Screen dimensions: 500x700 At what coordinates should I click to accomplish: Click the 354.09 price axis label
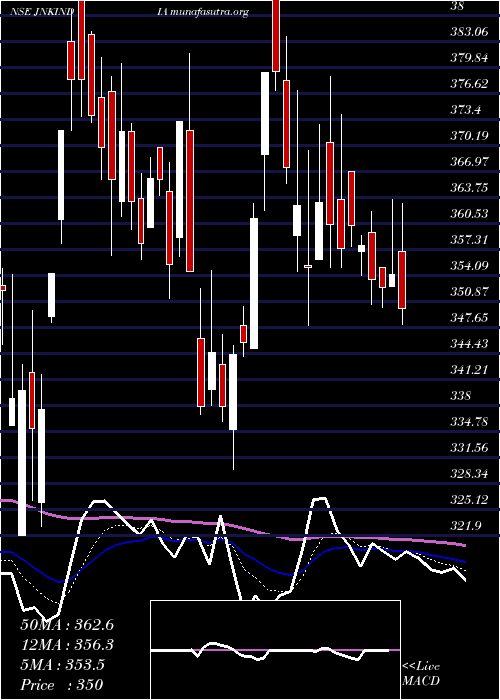point(469,266)
